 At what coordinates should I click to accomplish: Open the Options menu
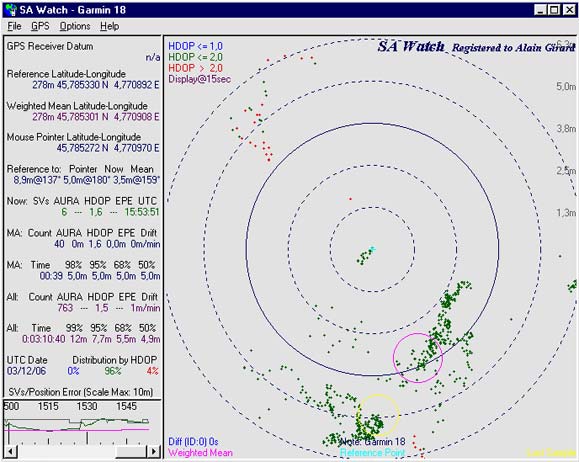[75, 27]
